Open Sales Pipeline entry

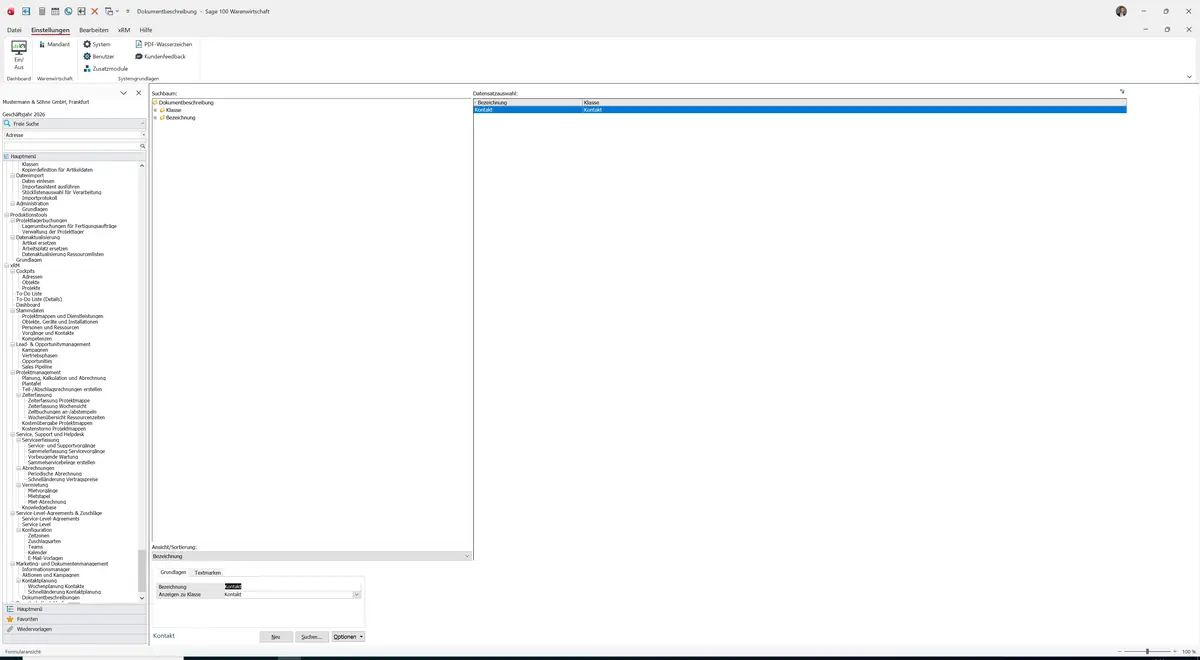[x=37, y=367]
